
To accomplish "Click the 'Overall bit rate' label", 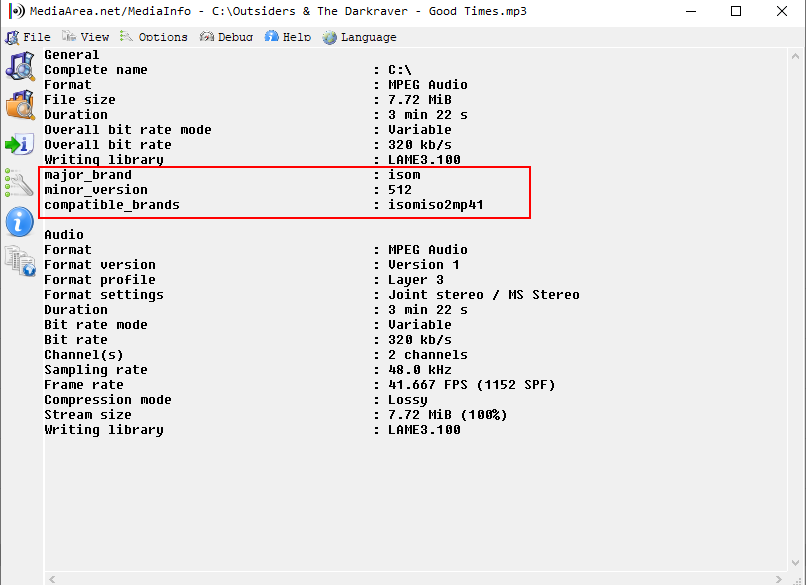I will coord(107,144).
